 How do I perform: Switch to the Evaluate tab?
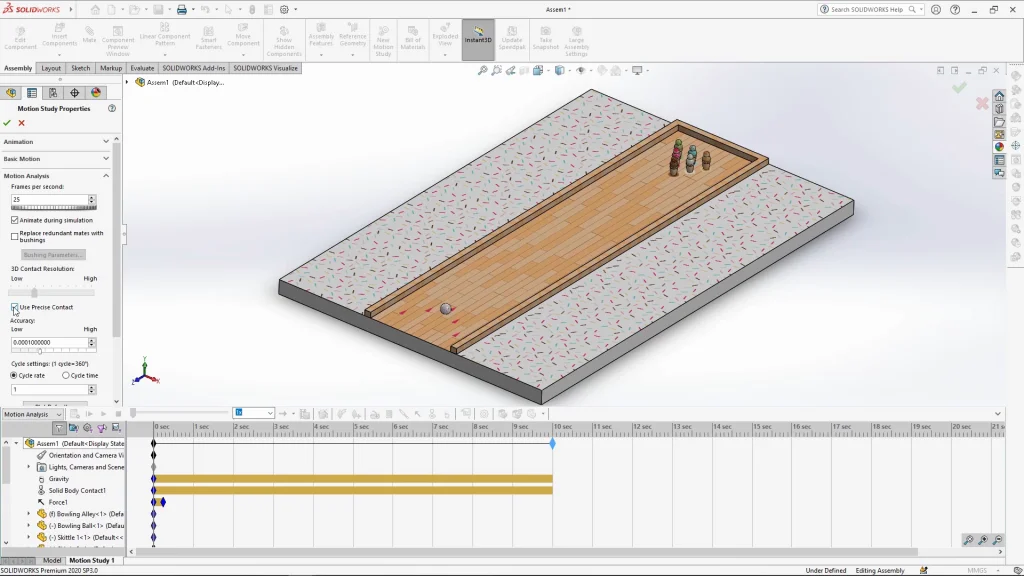tap(142, 68)
